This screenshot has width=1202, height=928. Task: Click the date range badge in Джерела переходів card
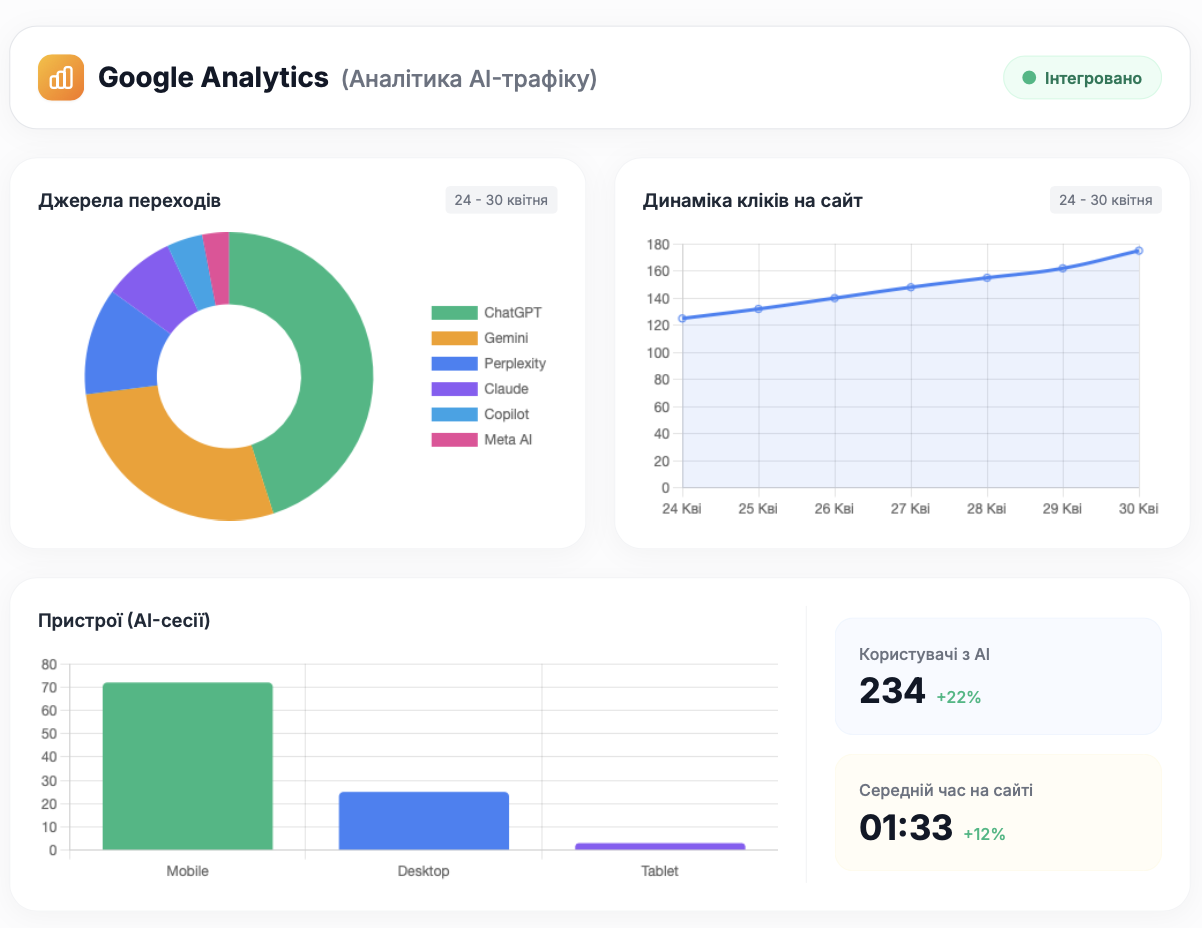(x=501, y=200)
